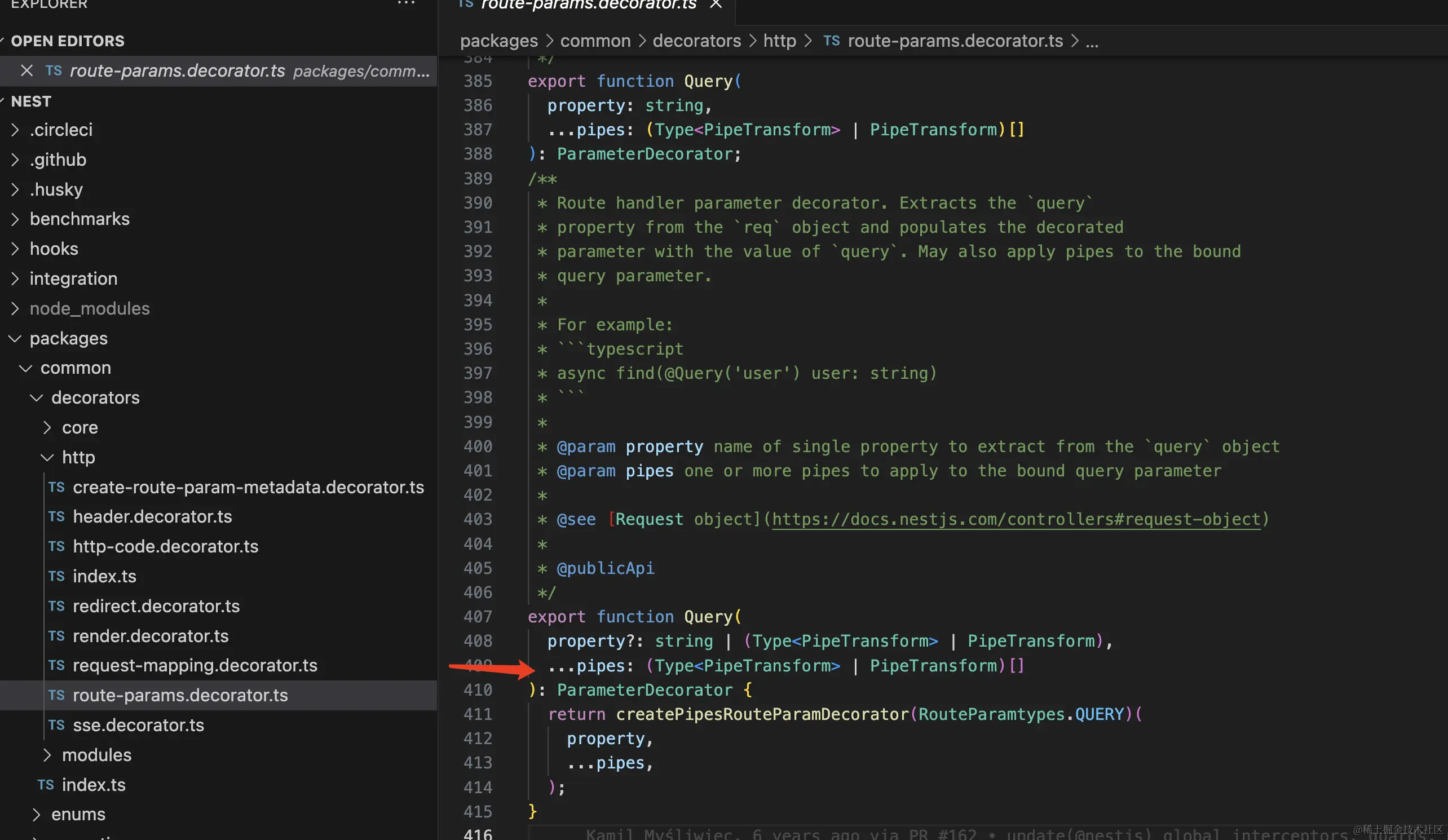Open create-route-param-metadata.decorator.ts file
The image size is (1448, 840).
coord(248,487)
